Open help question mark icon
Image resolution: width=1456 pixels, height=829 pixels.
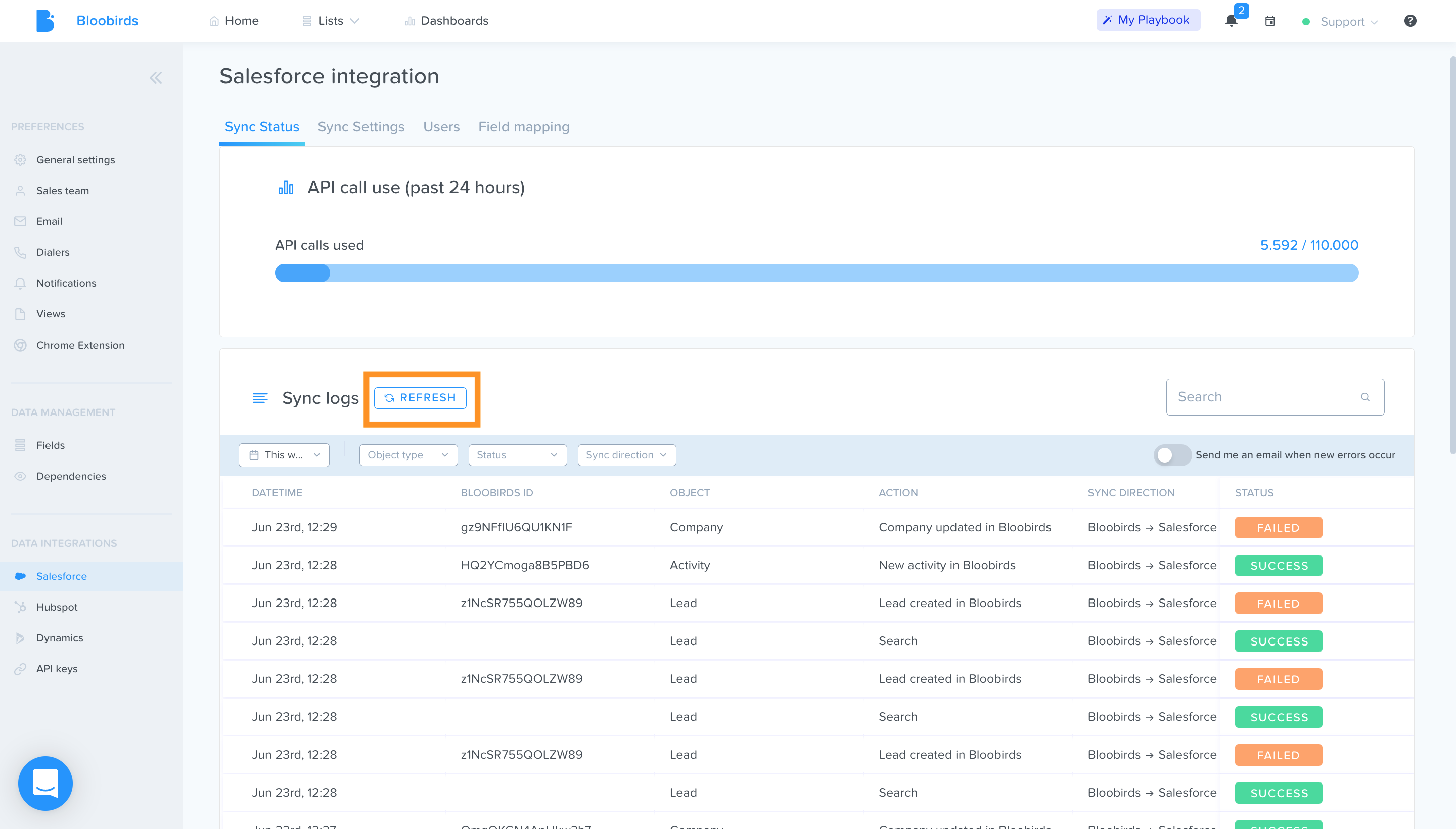[1410, 21]
